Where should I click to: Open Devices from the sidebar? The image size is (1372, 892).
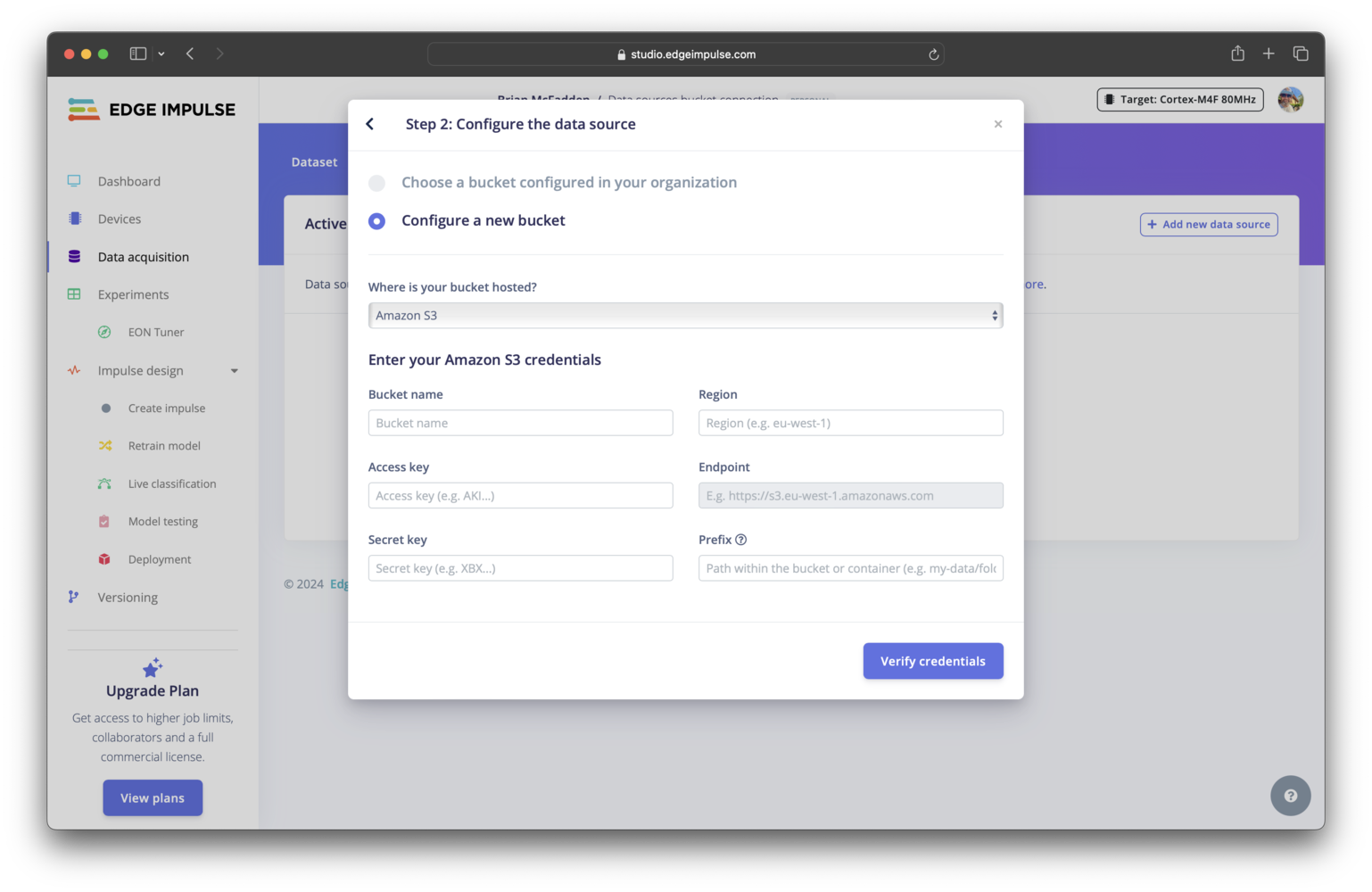click(x=120, y=219)
